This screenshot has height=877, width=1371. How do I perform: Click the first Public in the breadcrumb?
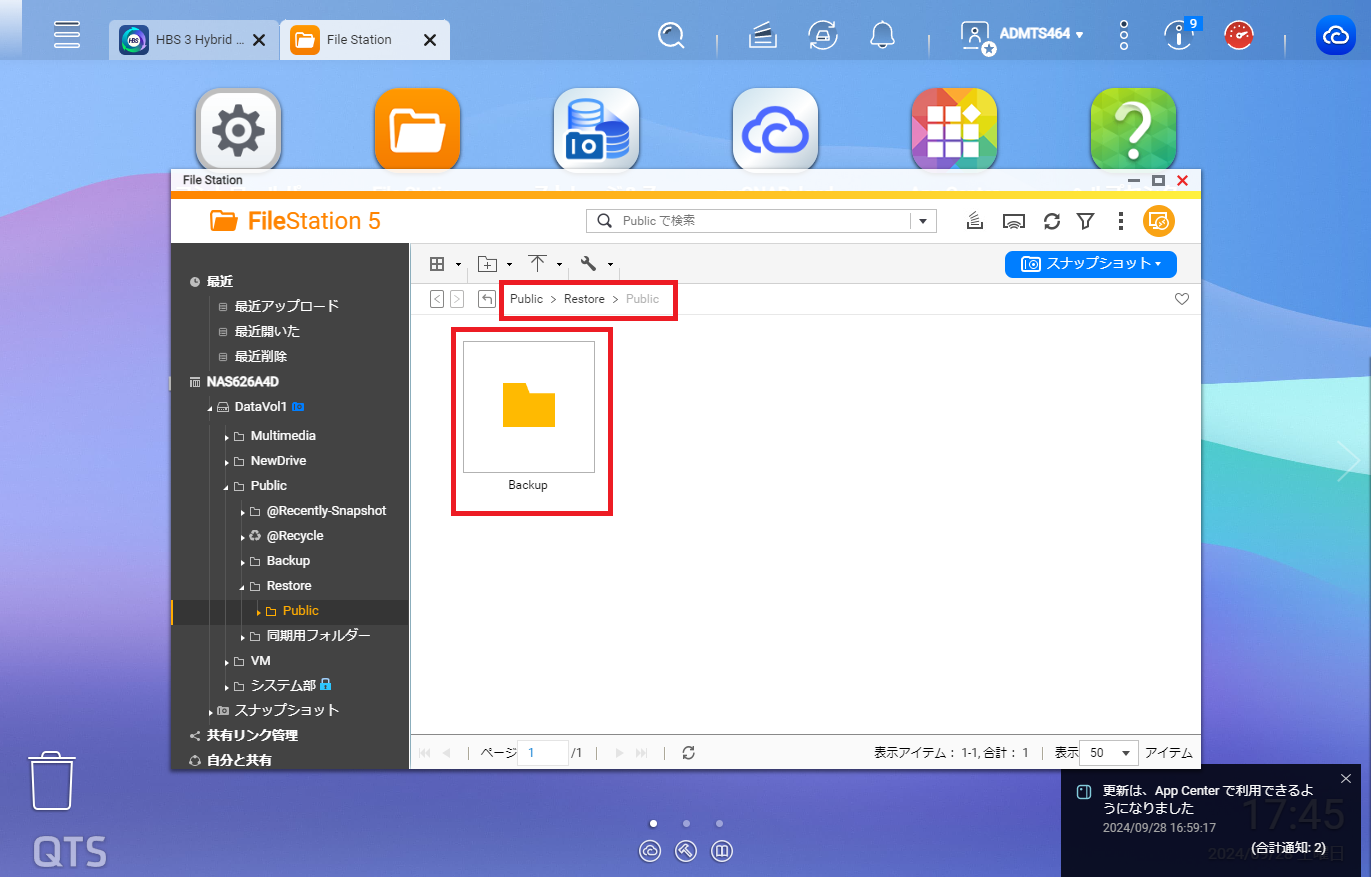point(526,299)
